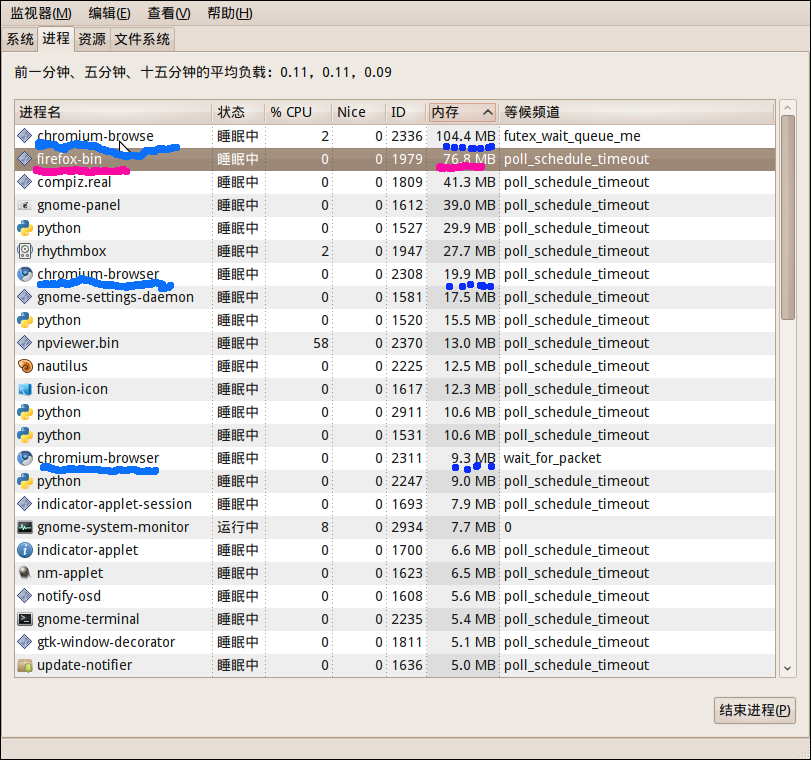Sort by the 等候频道 column header
The width and height of the screenshot is (811, 760).
pos(636,112)
